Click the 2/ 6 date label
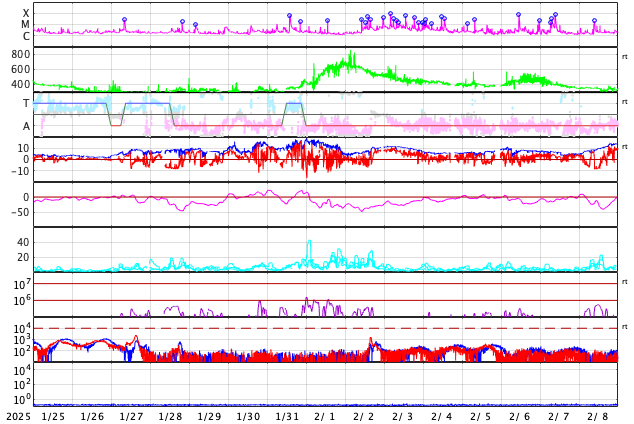 [520, 417]
